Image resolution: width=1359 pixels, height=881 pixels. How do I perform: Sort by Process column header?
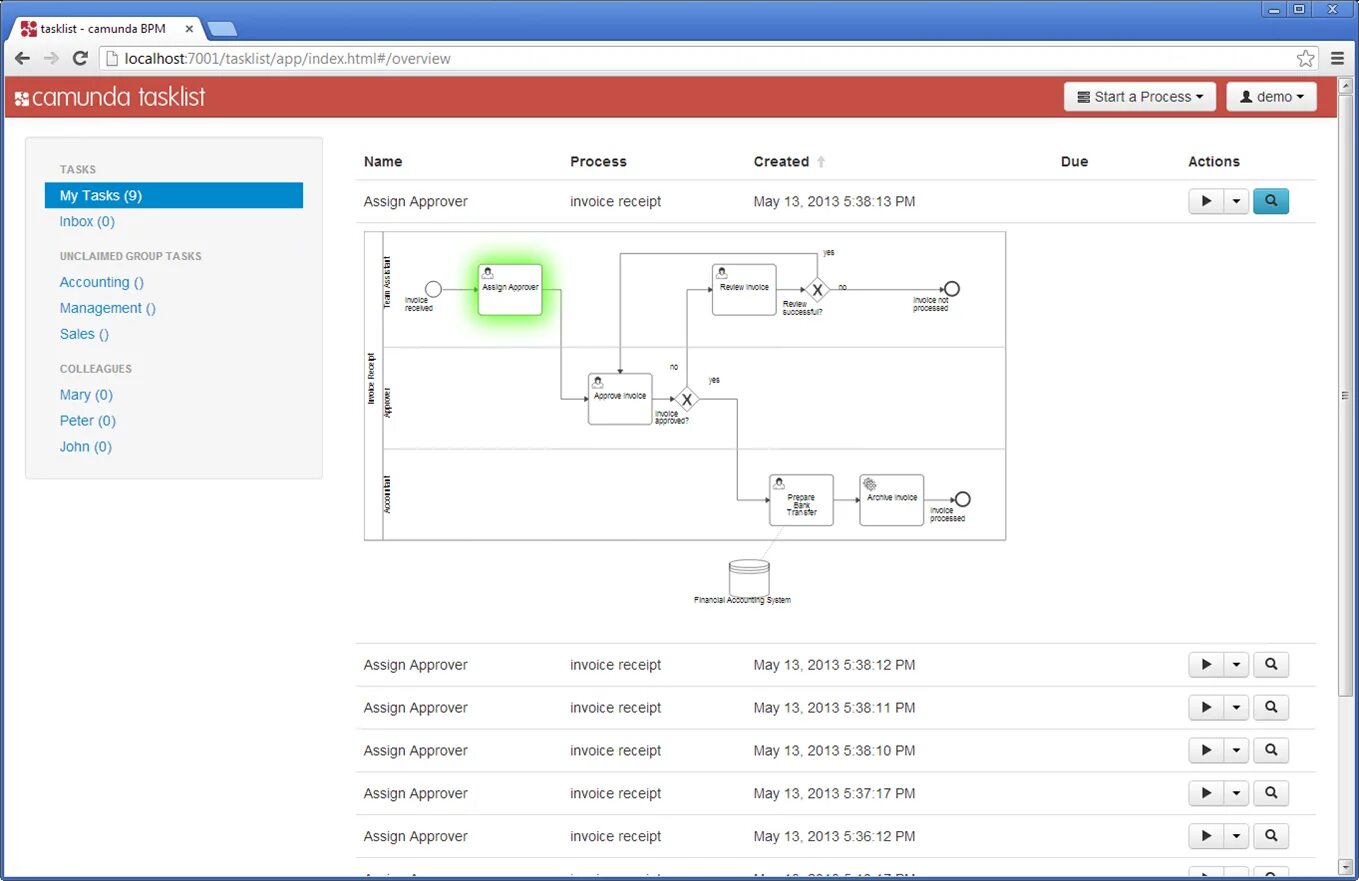click(598, 162)
